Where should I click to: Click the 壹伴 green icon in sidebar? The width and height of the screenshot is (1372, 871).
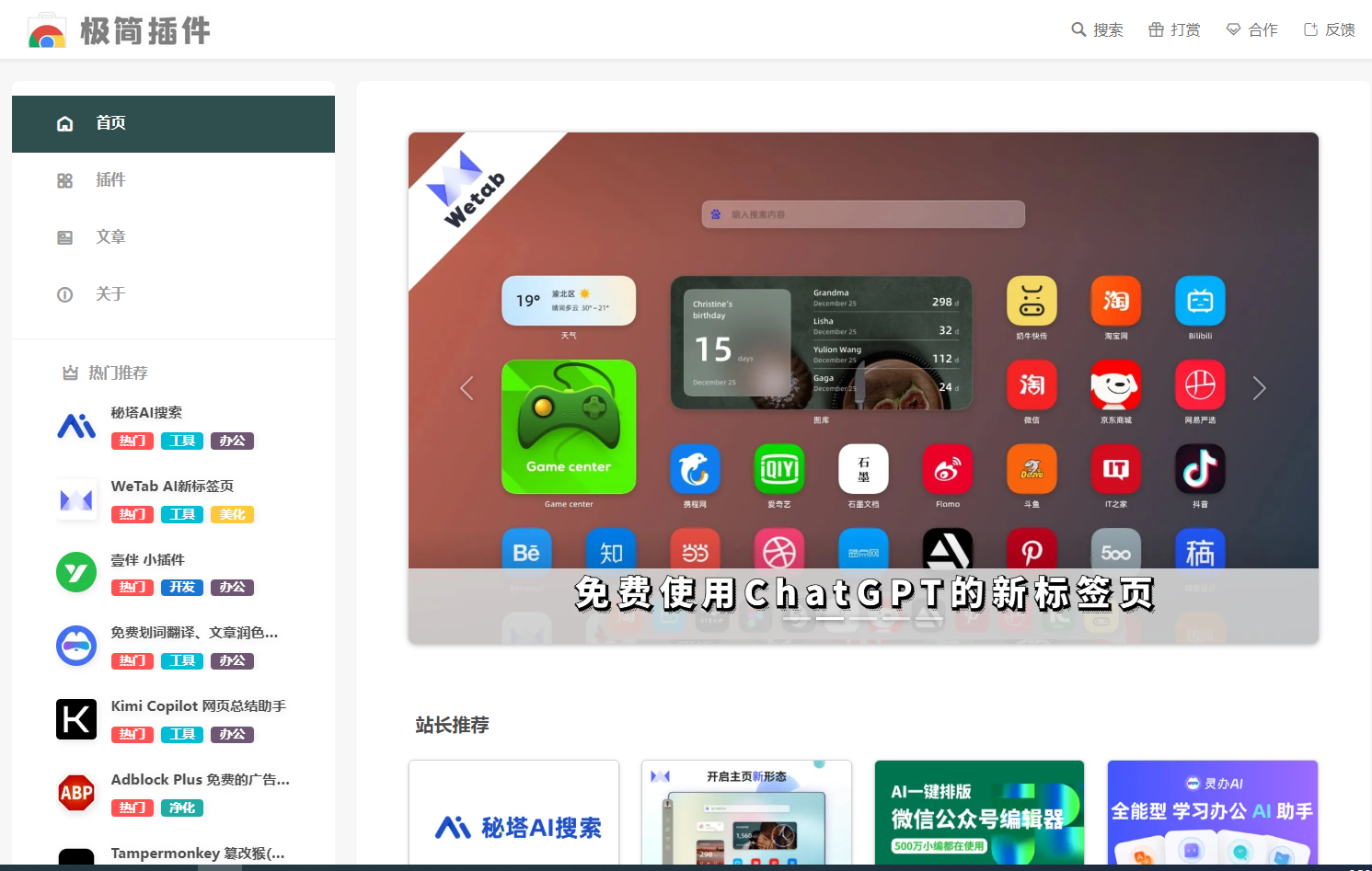pyautogui.click(x=76, y=573)
